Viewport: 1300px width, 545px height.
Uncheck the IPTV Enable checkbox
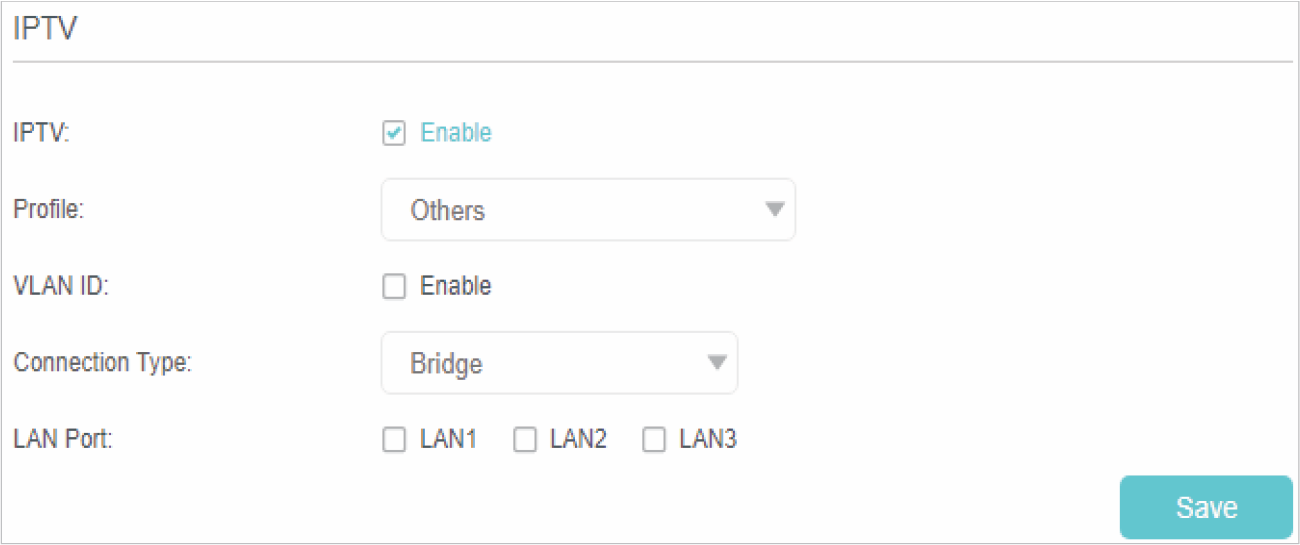(394, 133)
